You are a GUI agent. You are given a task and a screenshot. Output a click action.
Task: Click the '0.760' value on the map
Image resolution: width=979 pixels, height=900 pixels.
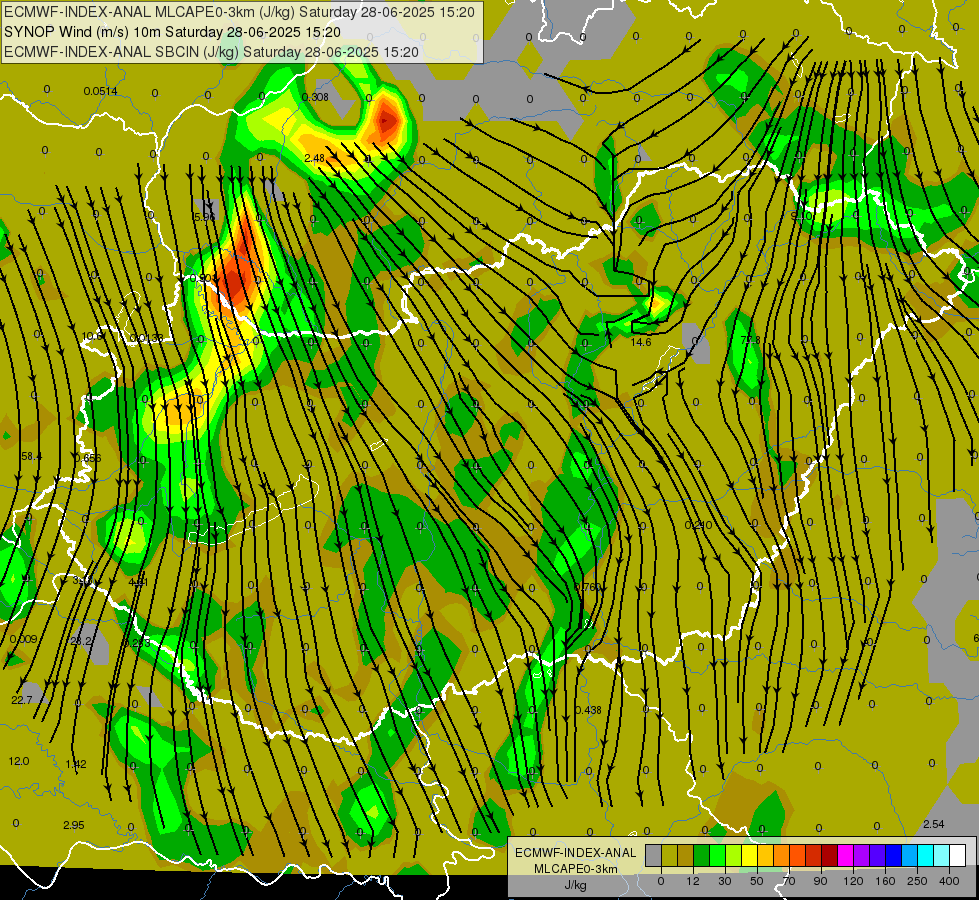[x=587, y=587]
